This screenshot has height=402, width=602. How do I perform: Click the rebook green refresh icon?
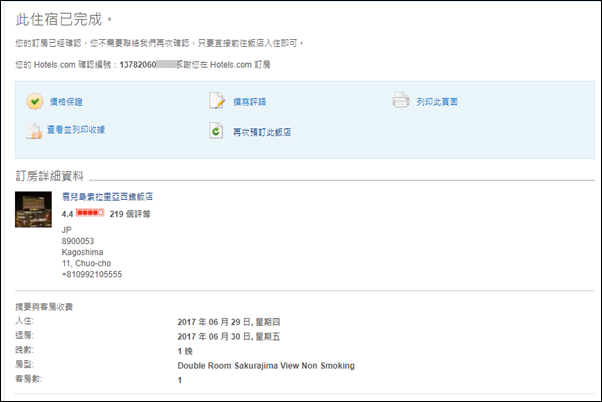tap(216, 131)
